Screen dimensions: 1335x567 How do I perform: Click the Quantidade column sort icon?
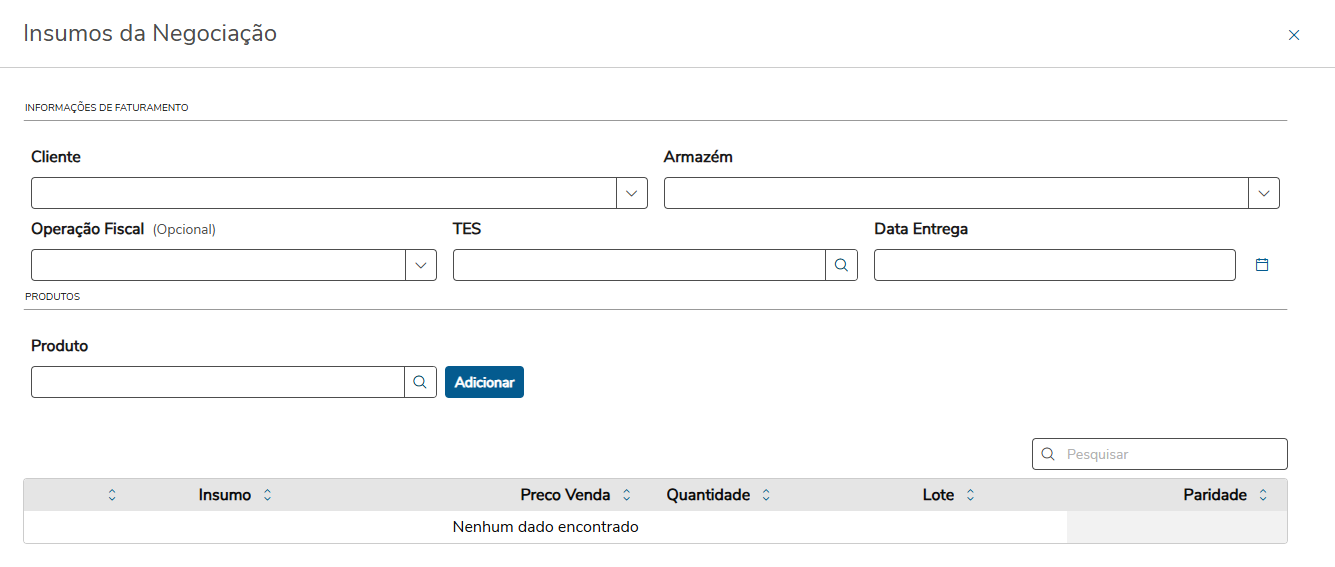point(766,495)
